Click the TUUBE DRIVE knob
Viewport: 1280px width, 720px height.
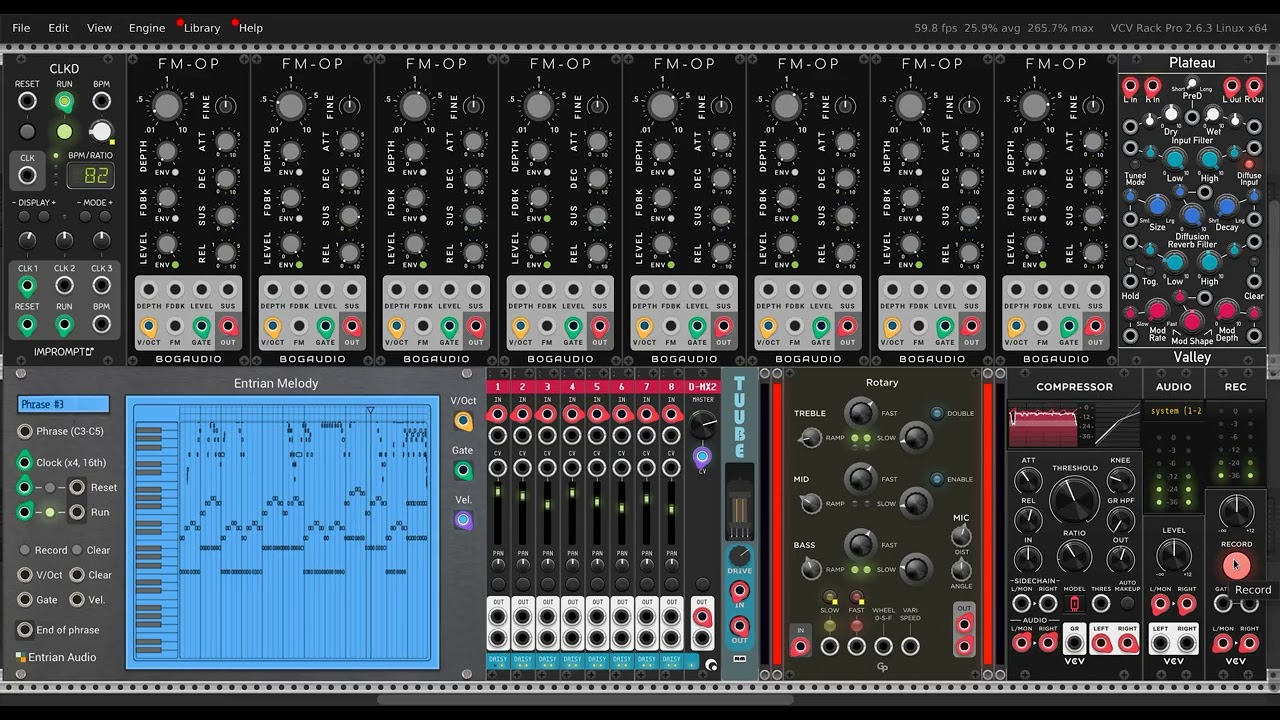tap(739, 555)
